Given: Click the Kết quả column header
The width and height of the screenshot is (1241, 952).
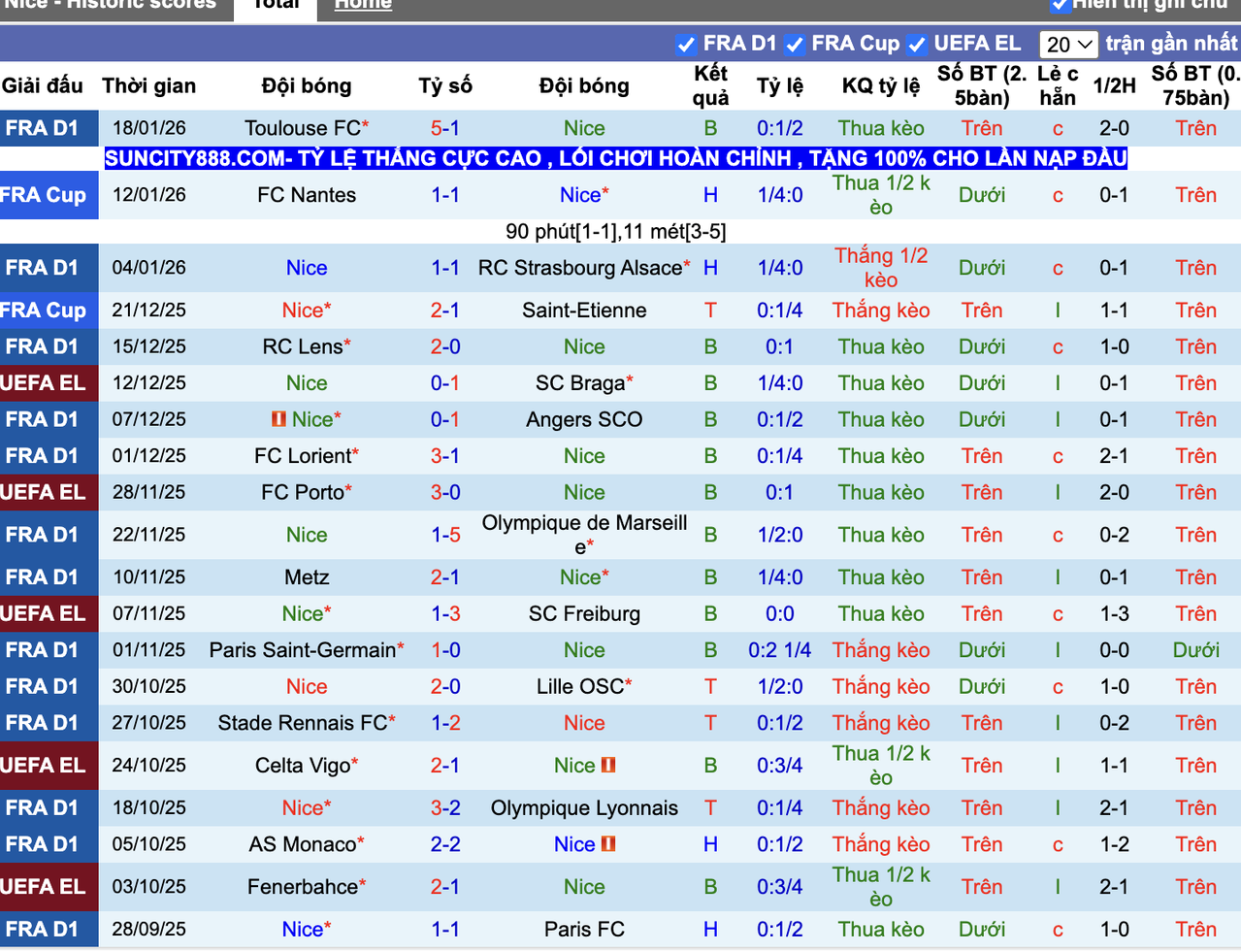Looking at the screenshot, I should (x=710, y=85).
